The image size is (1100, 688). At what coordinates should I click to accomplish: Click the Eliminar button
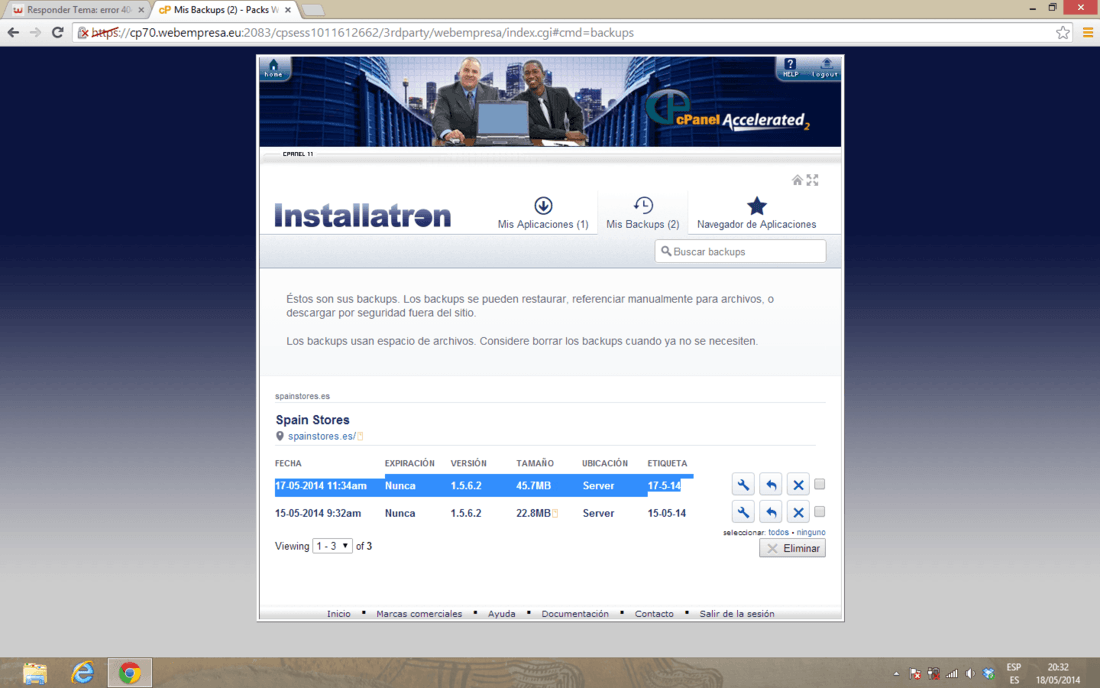pos(792,548)
